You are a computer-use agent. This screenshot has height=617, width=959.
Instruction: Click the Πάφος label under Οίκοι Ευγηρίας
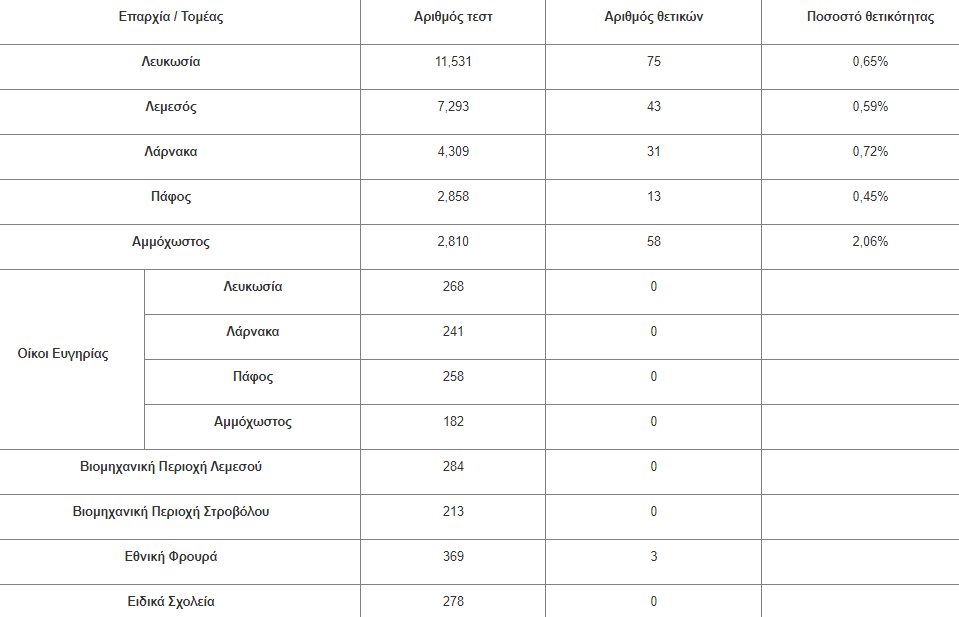tap(253, 377)
